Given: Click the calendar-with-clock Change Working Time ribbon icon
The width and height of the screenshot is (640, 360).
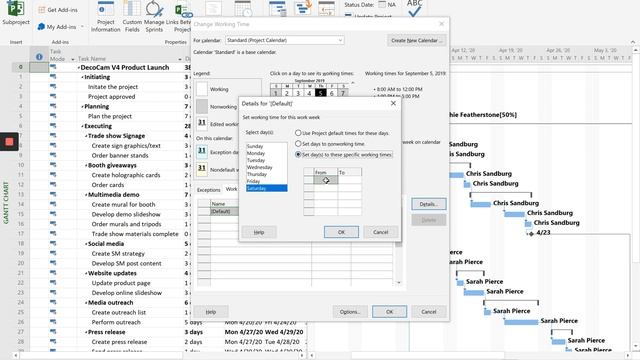Looking at the screenshot, I should [x=243, y=8].
